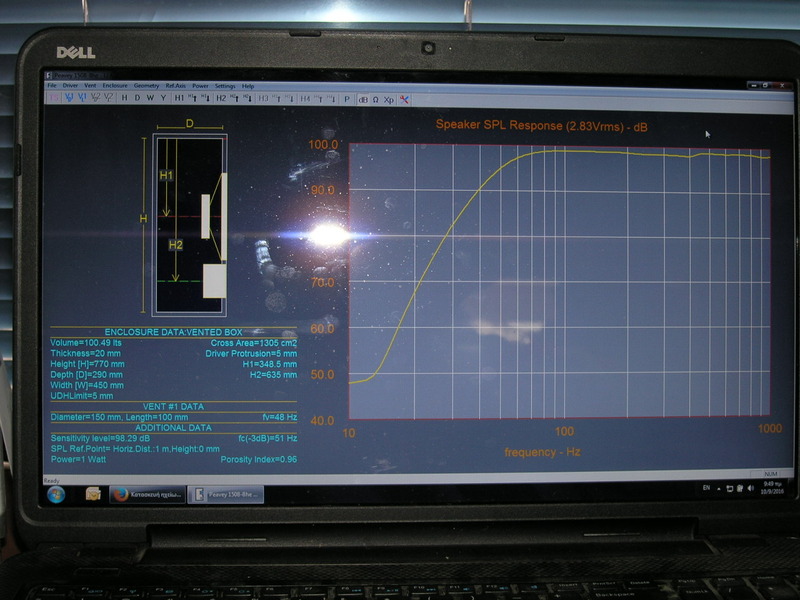Open the Power menu
Screen dimensions: 800x600
tap(201, 86)
